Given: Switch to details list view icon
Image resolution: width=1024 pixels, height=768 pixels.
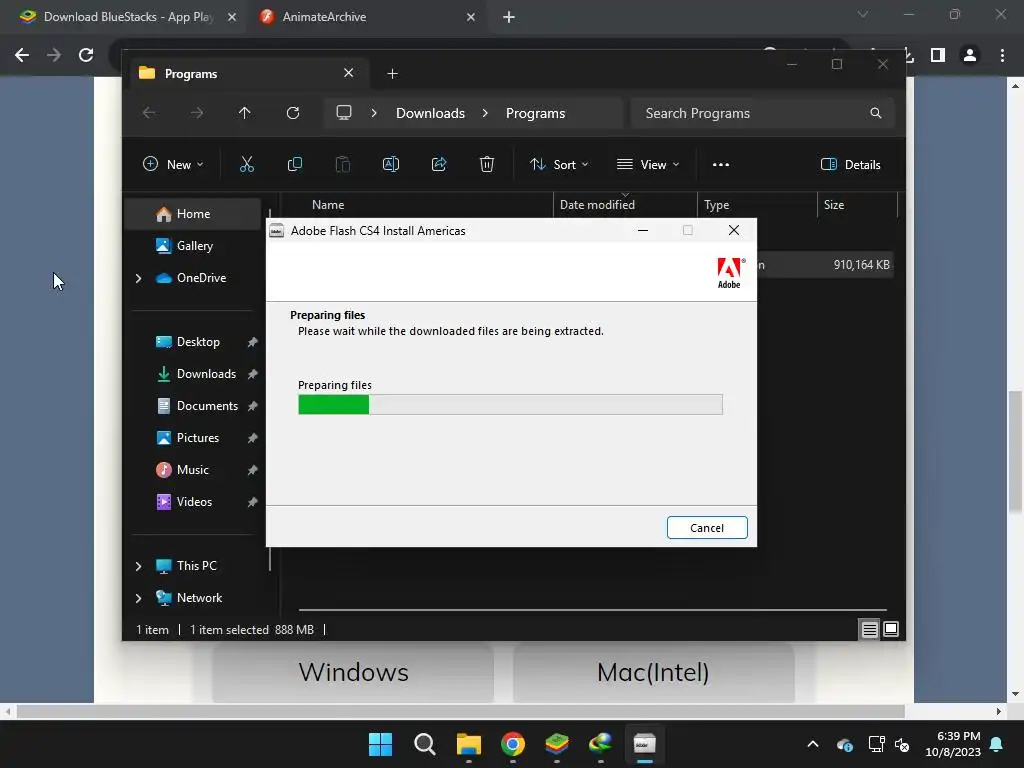Looking at the screenshot, I should point(869,630).
